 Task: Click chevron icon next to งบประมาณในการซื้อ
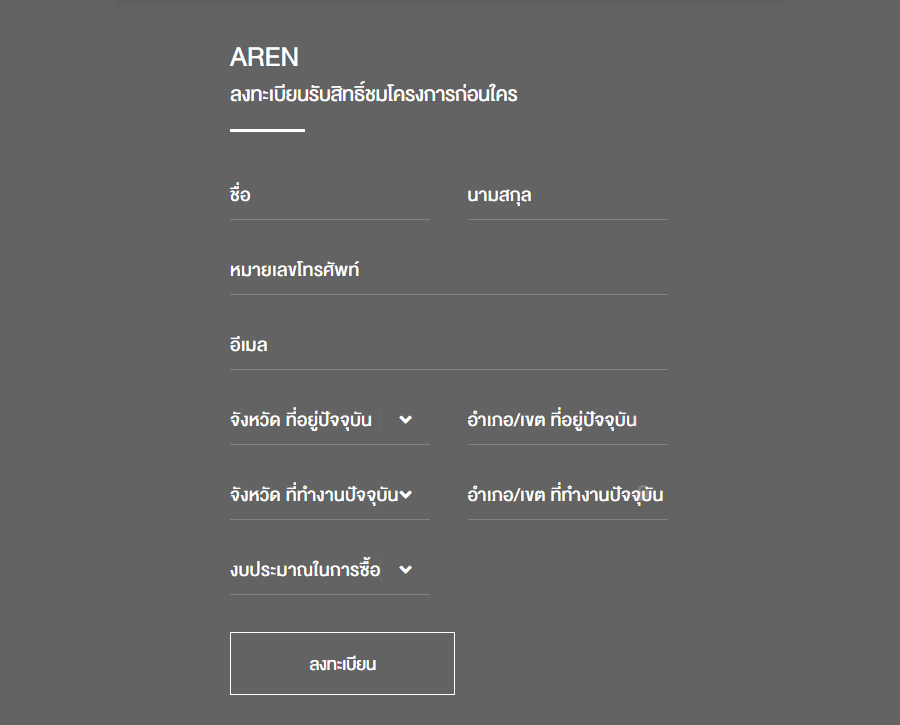pos(405,570)
